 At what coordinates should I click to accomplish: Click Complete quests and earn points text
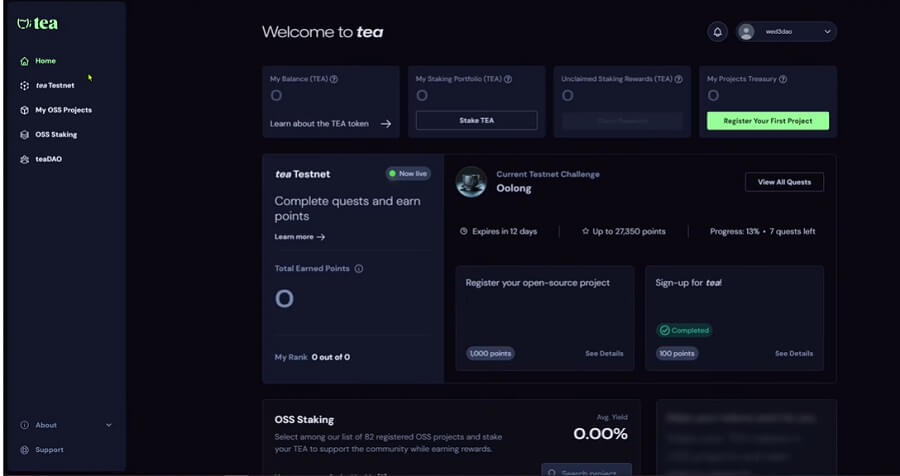pos(347,208)
